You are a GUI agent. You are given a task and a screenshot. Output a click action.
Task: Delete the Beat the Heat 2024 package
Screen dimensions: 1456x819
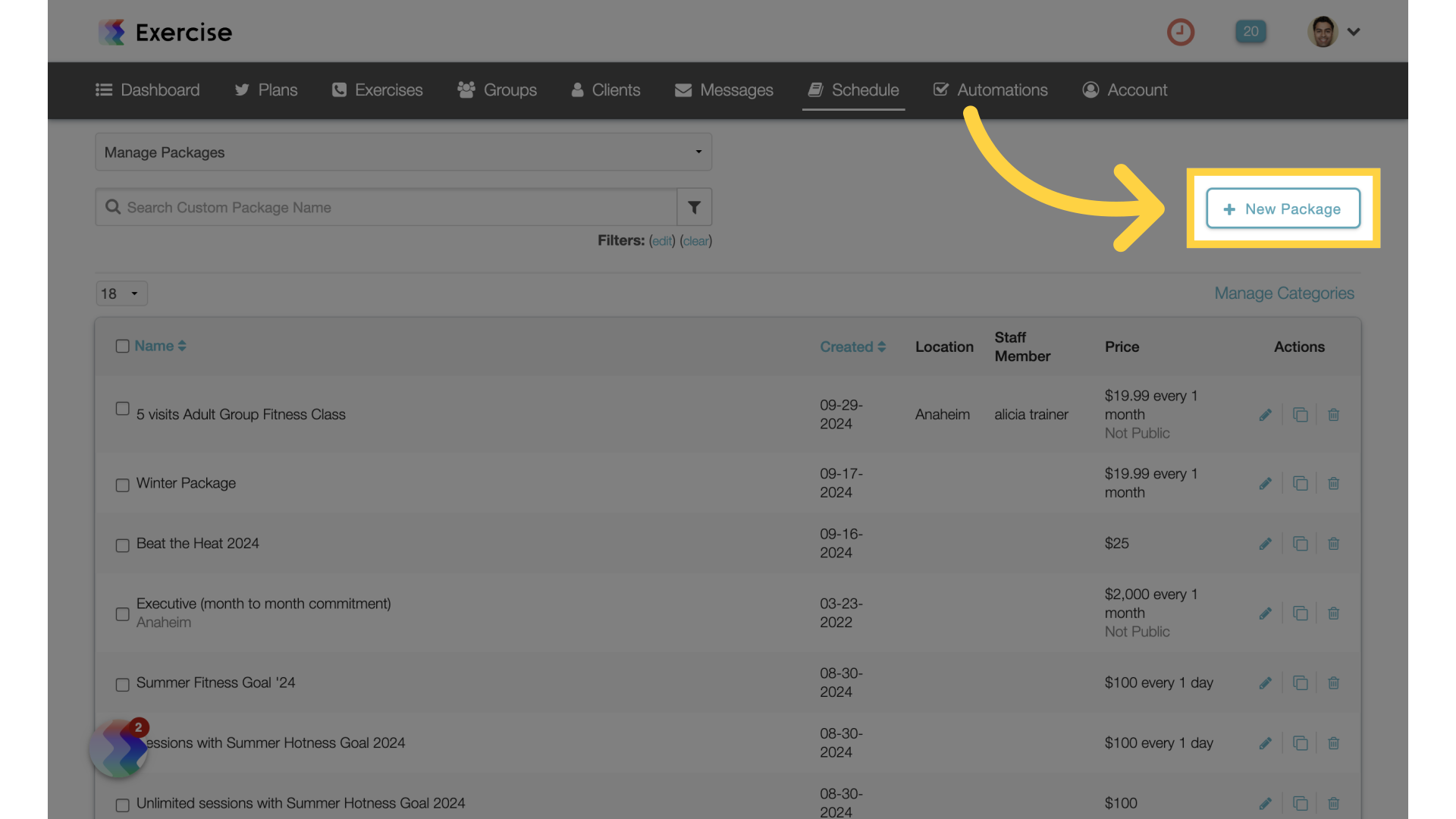click(1333, 544)
